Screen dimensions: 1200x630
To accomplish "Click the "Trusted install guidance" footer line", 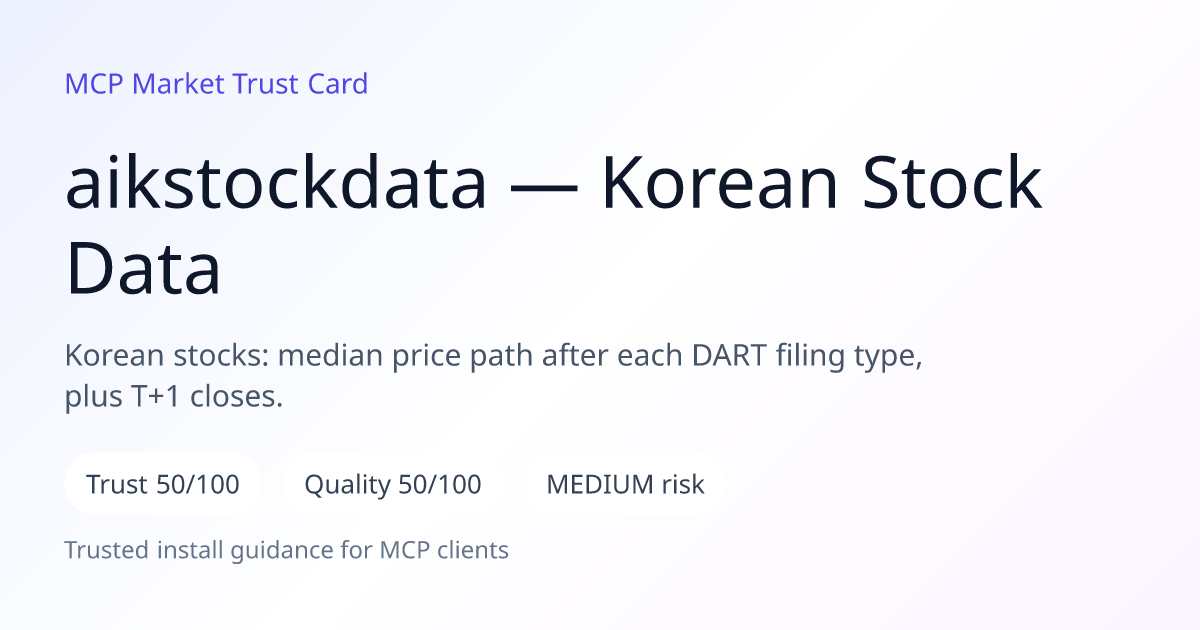I will pos(287,550).
